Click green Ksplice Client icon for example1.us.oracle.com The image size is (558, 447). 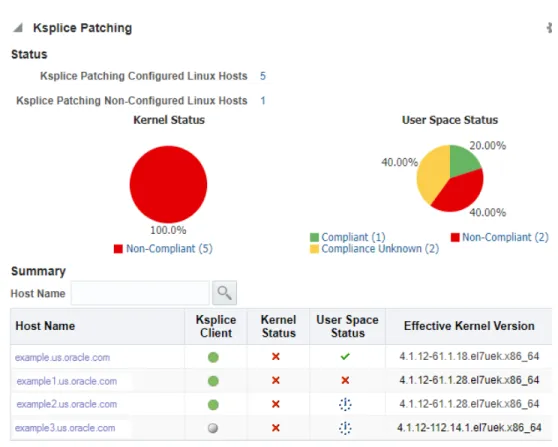pos(213,381)
